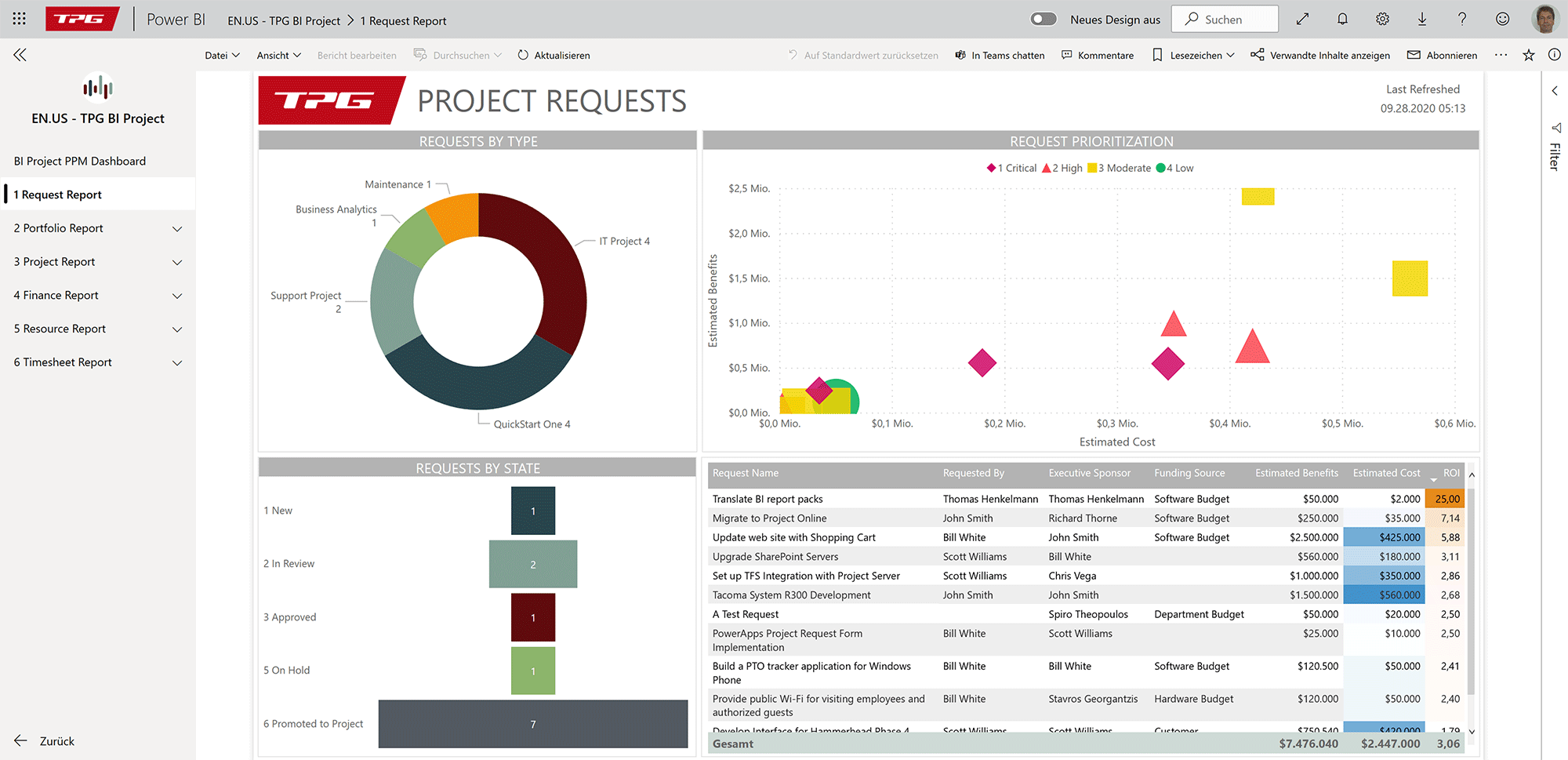This screenshot has height=760, width=1568.
Task: Open the Microsoft 365 app launcher waffle
Action: [x=19, y=18]
